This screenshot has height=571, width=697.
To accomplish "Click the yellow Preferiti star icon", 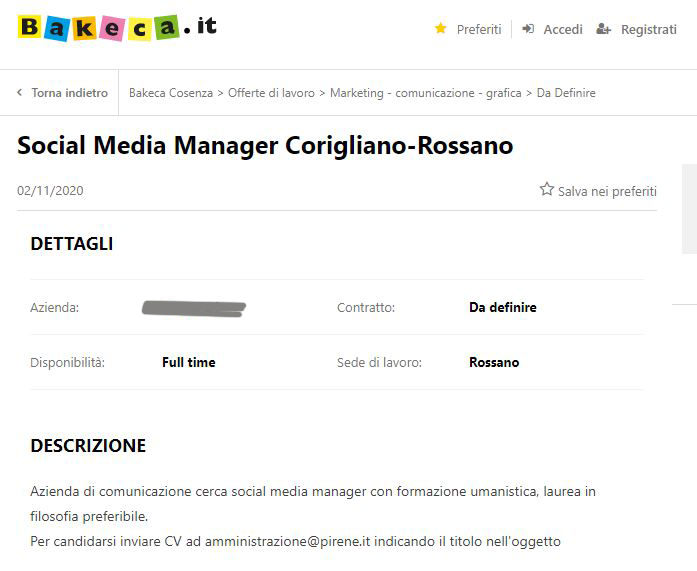I will coord(440,29).
